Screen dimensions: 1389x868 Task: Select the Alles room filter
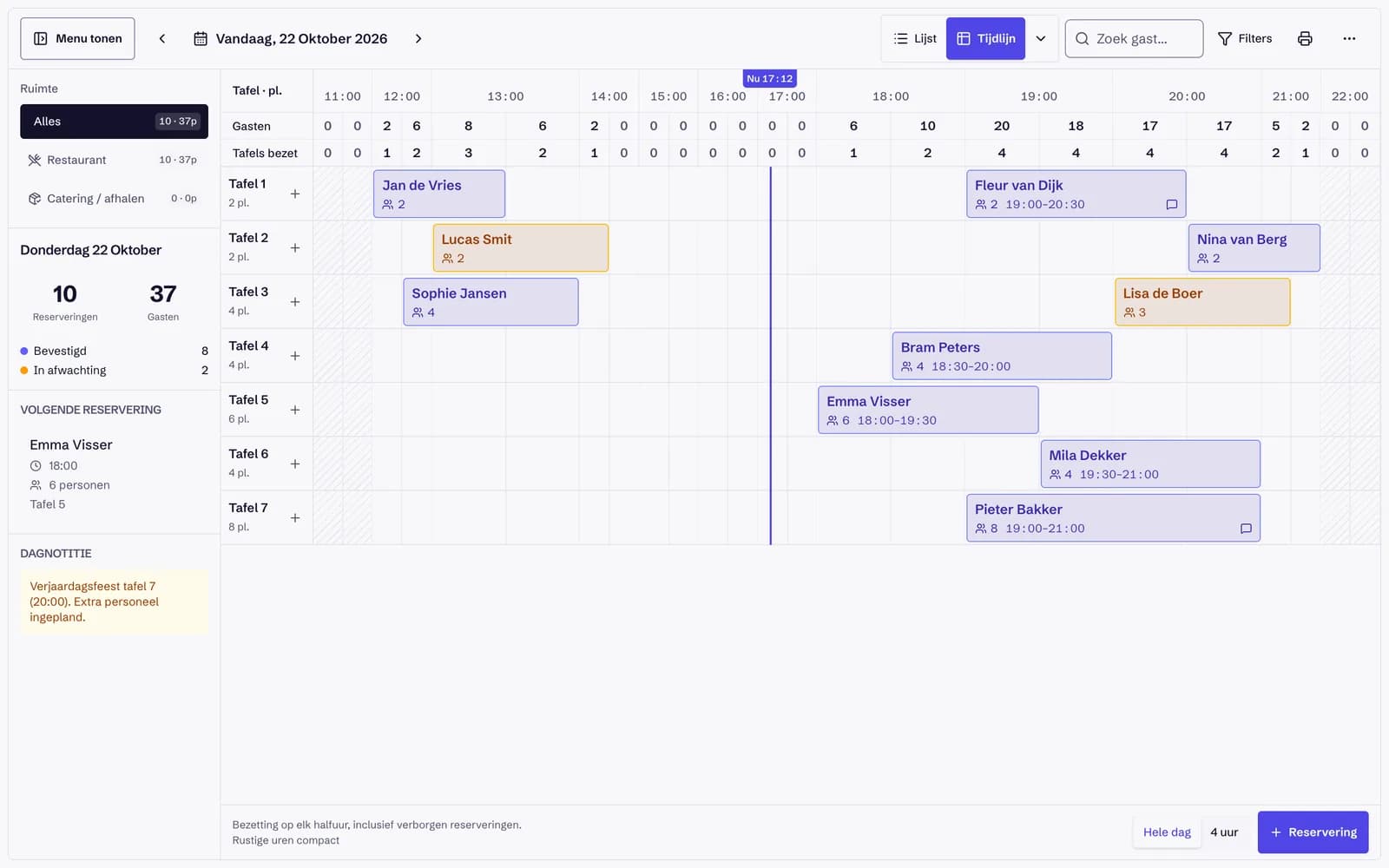coord(115,122)
